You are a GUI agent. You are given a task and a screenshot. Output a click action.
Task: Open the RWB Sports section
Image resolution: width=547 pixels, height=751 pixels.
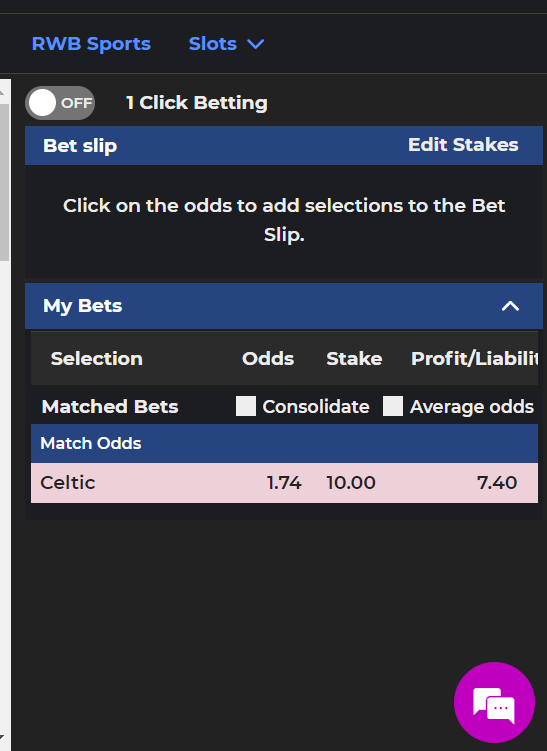[x=91, y=44]
